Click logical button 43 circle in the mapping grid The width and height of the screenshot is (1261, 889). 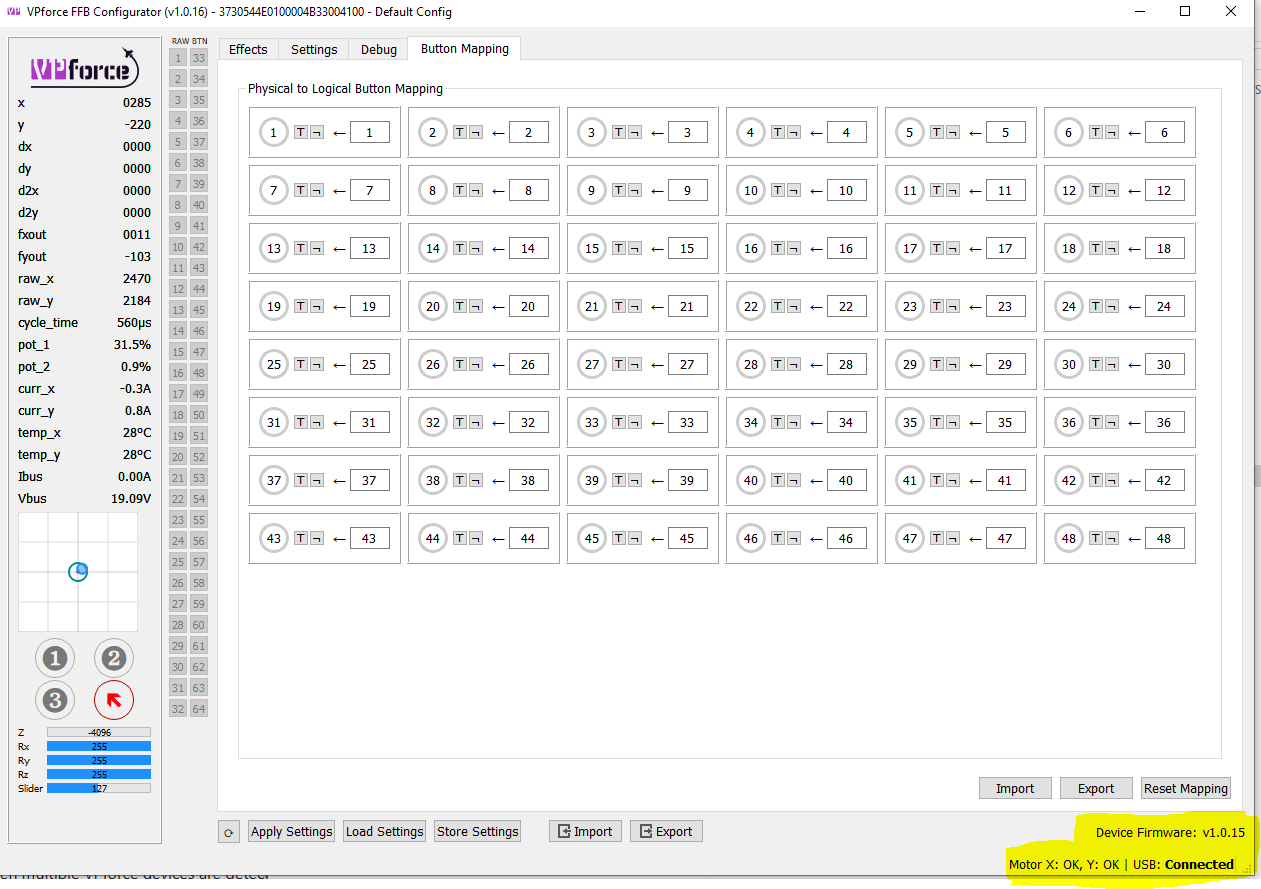click(x=274, y=538)
